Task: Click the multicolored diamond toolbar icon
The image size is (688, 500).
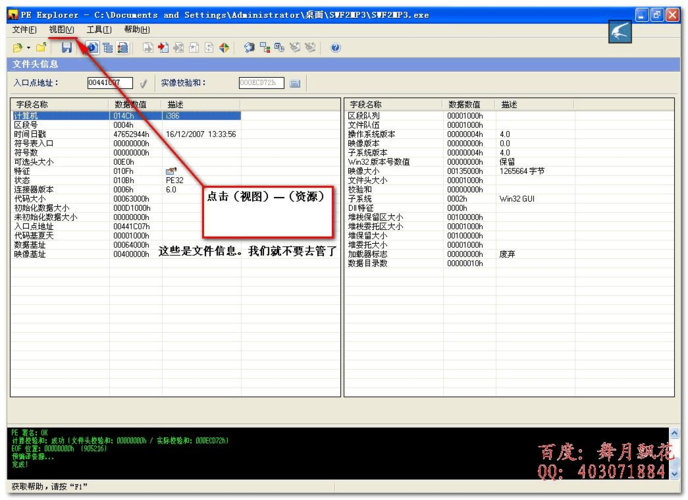Action: (224, 47)
